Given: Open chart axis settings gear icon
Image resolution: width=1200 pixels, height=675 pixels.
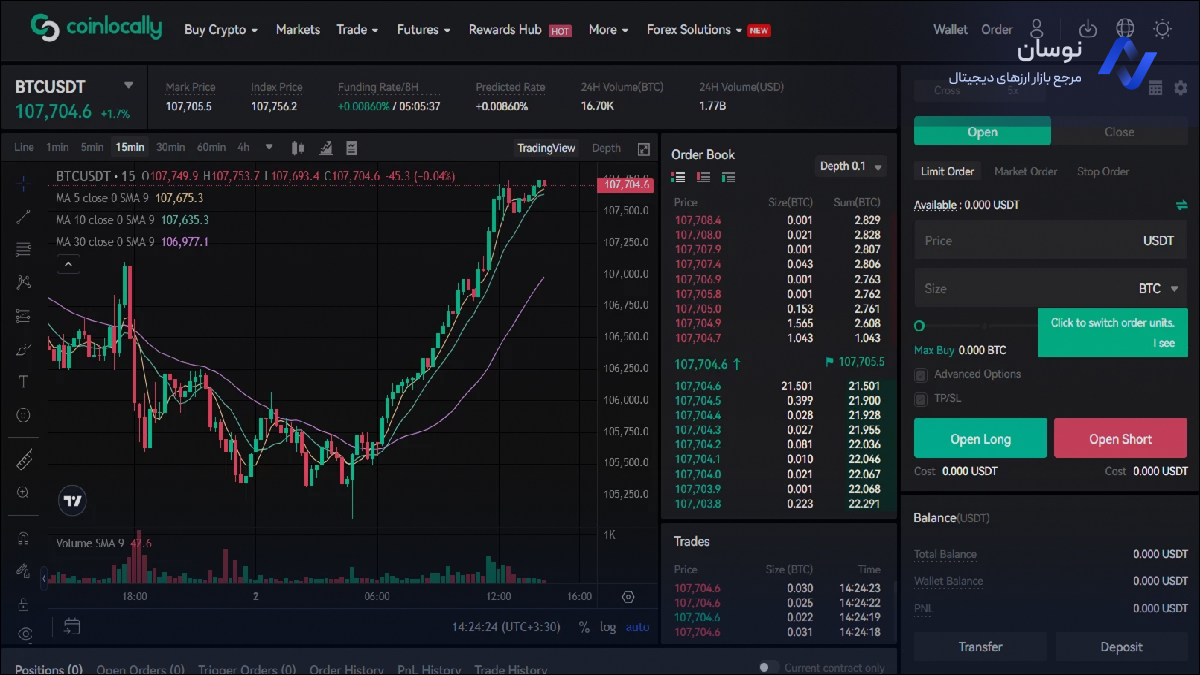Looking at the screenshot, I should point(628,597).
